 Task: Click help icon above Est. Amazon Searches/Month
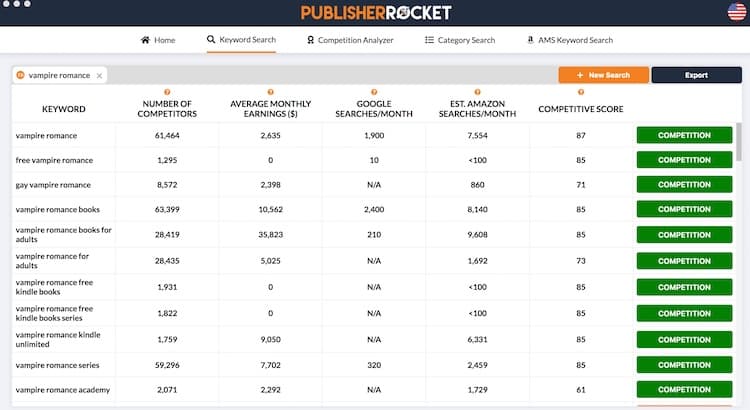pos(477,92)
